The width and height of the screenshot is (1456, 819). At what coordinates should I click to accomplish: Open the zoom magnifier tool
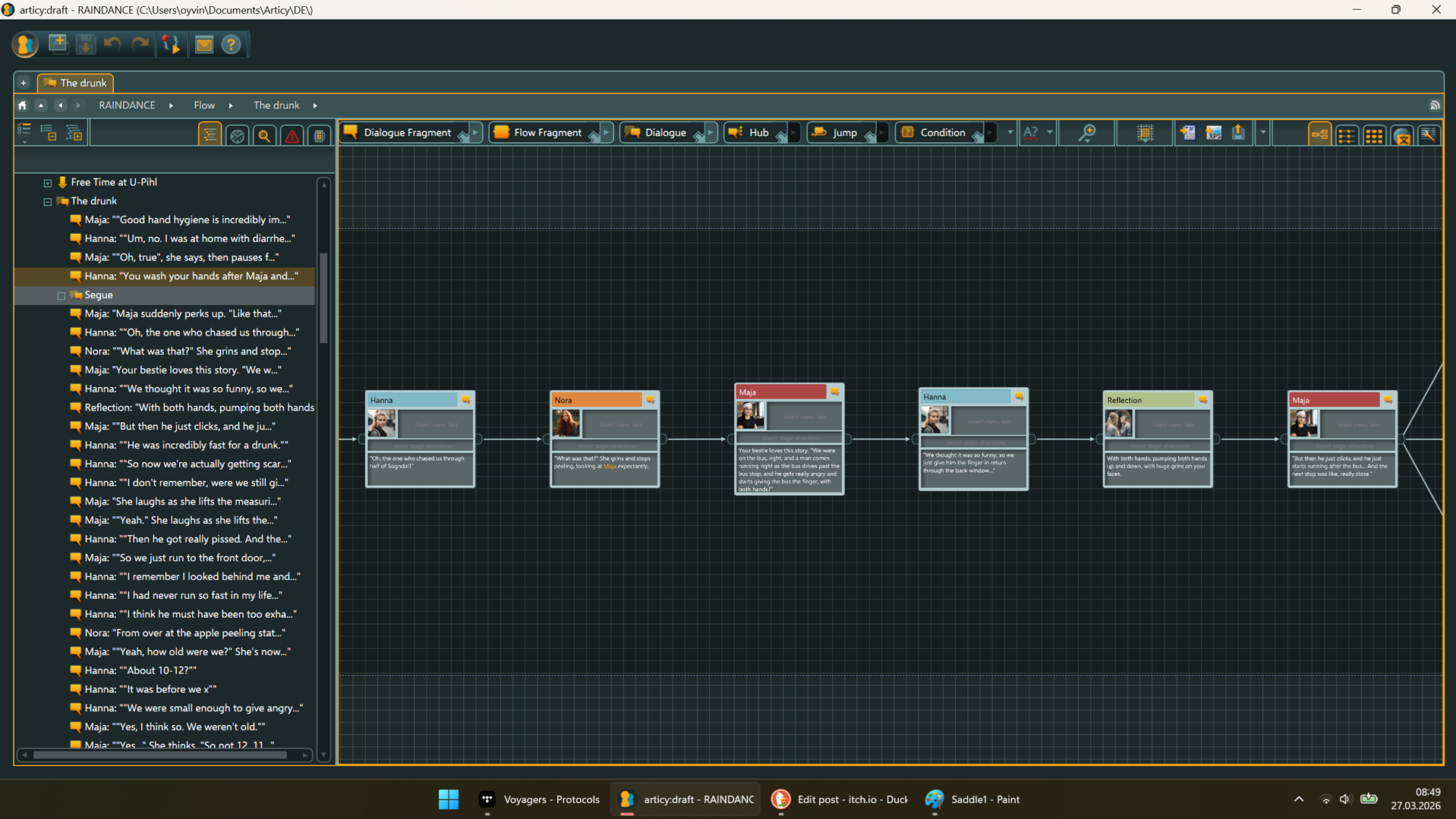1088,133
